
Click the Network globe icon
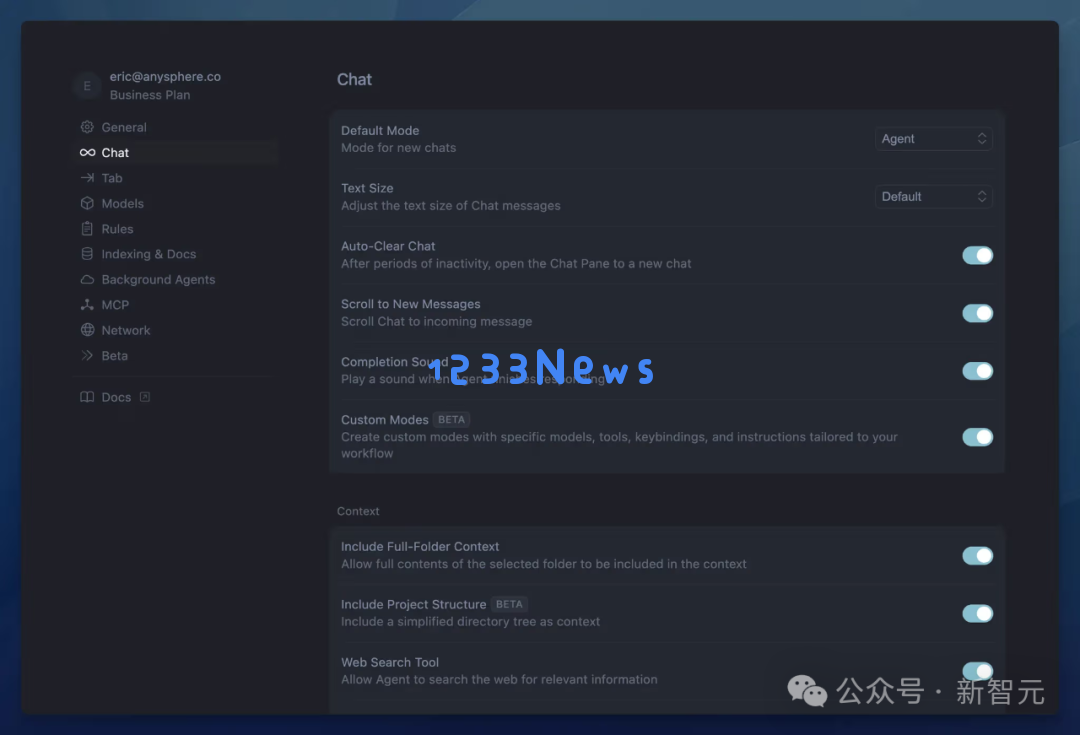87,330
